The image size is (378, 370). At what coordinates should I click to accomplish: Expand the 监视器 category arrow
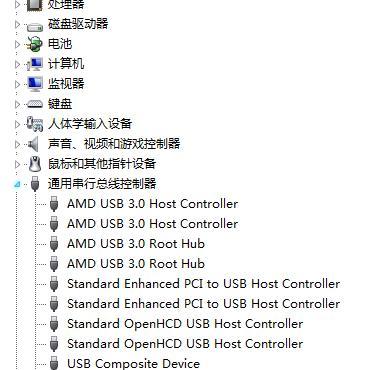click(17, 84)
